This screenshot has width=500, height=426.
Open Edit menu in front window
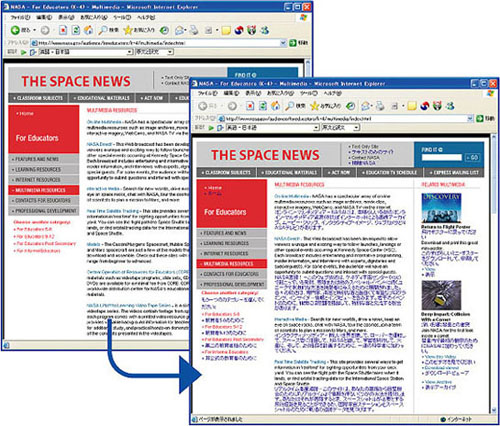pos(231,93)
